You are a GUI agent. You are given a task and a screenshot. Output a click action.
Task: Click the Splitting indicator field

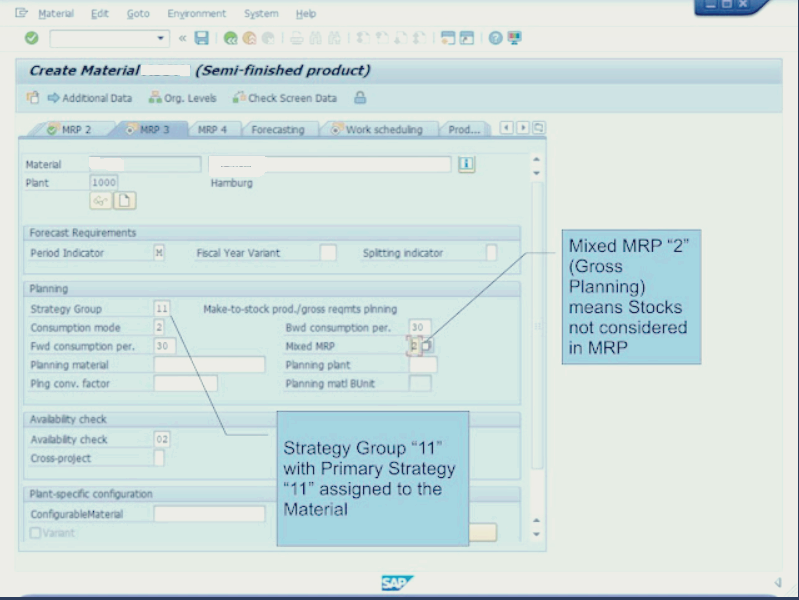pyautogui.click(x=491, y=253)
